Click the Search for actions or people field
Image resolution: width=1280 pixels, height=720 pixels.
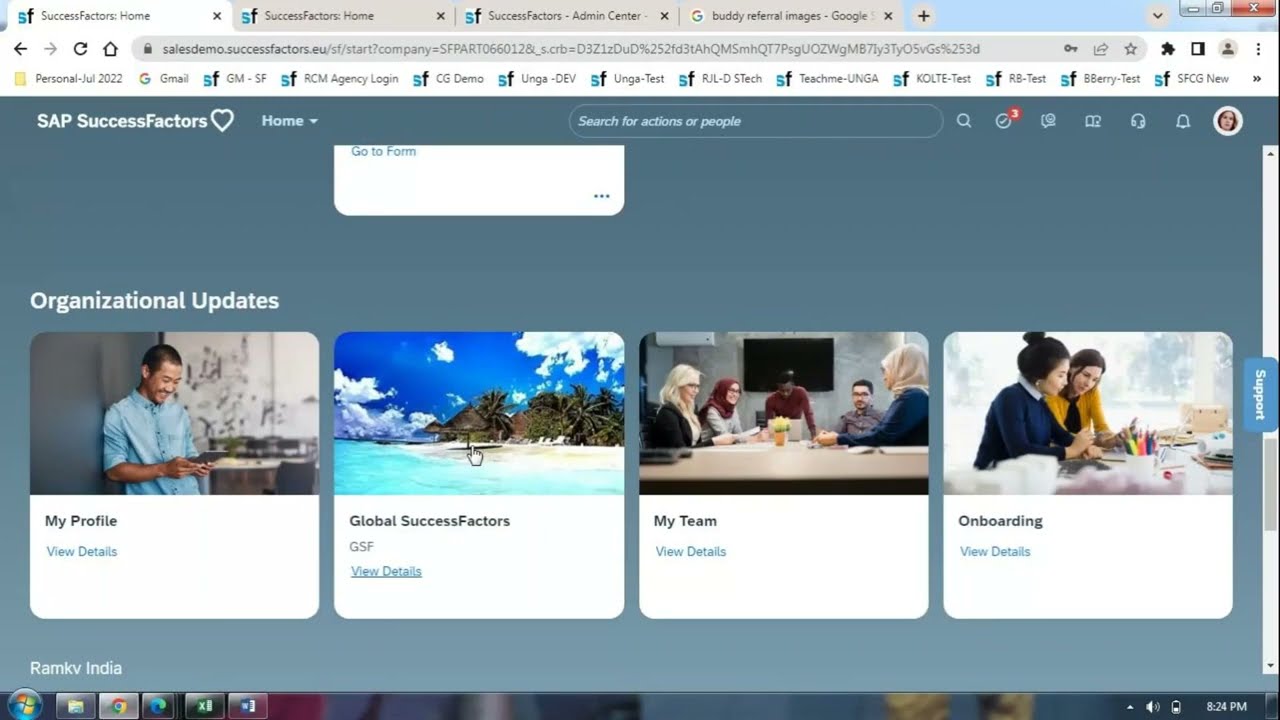pos(755,121)
